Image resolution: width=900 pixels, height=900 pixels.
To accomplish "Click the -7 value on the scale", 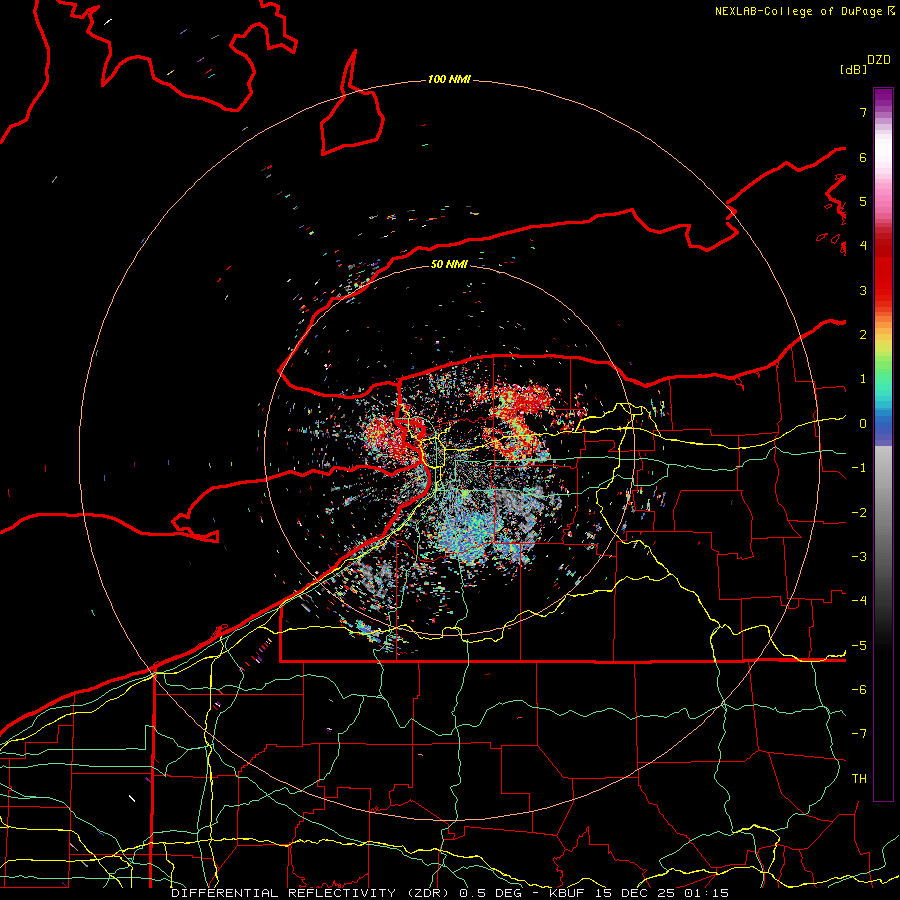I will pos(859,734).
